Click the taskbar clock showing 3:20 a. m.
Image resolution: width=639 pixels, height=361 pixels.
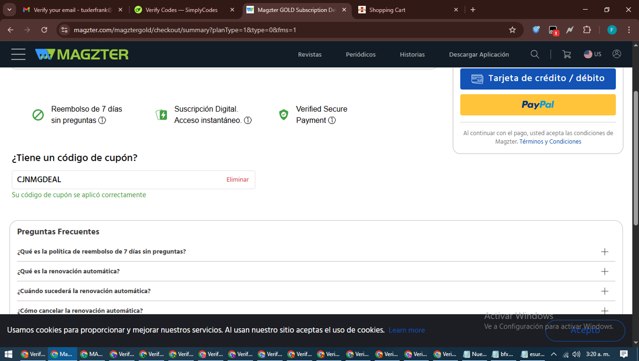pyautogui.click(x=598, y=354)
